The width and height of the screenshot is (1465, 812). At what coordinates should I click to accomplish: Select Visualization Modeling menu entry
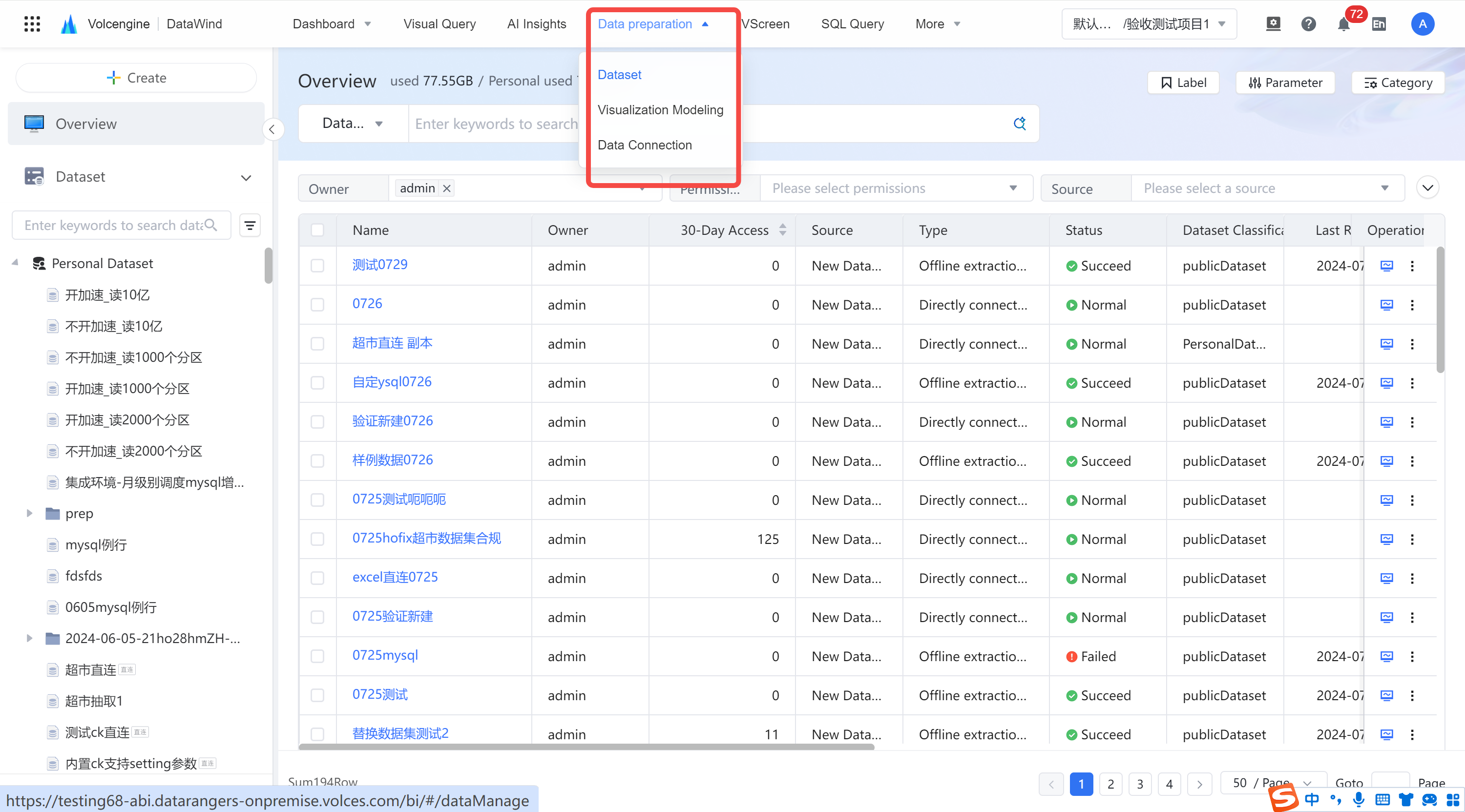(x=660, y=110)
